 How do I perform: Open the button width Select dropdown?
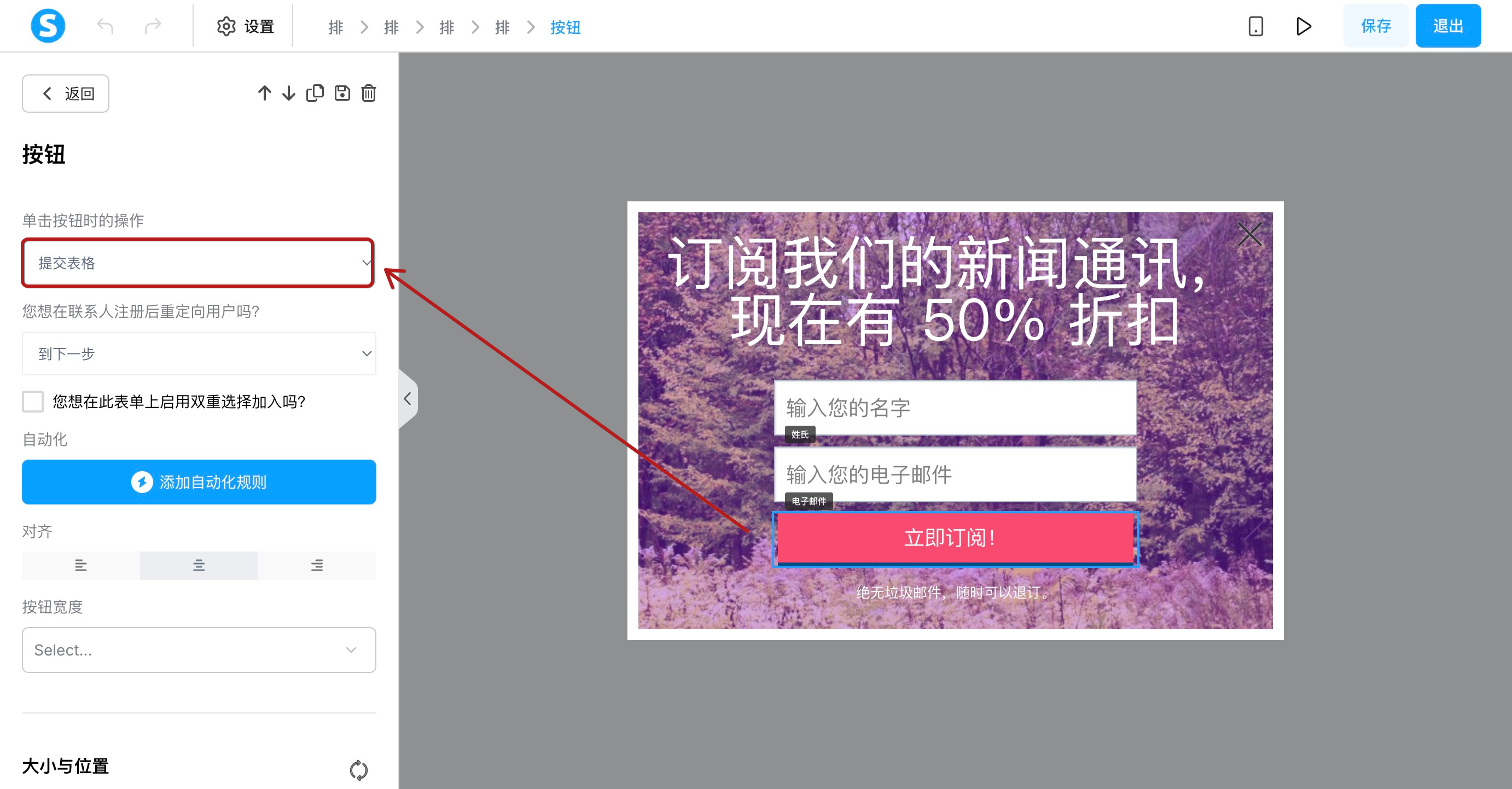[199, 650]
